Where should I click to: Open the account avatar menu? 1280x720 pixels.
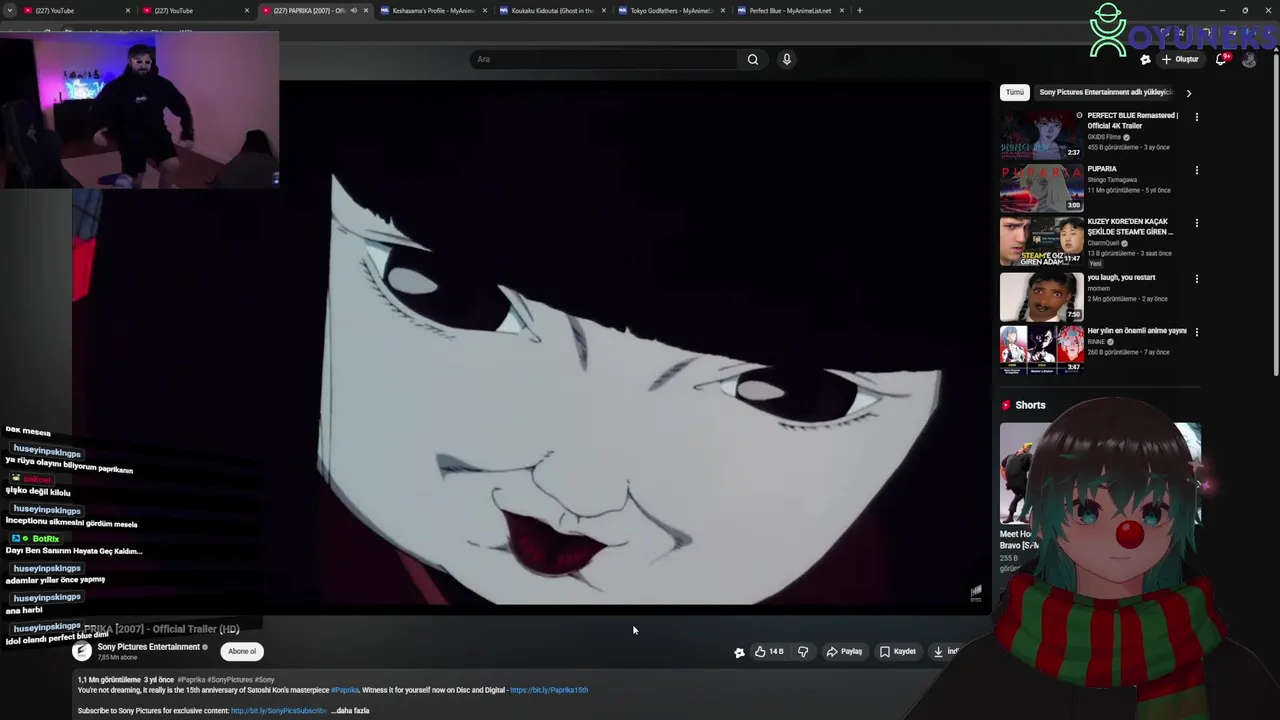pos(1249,59)
